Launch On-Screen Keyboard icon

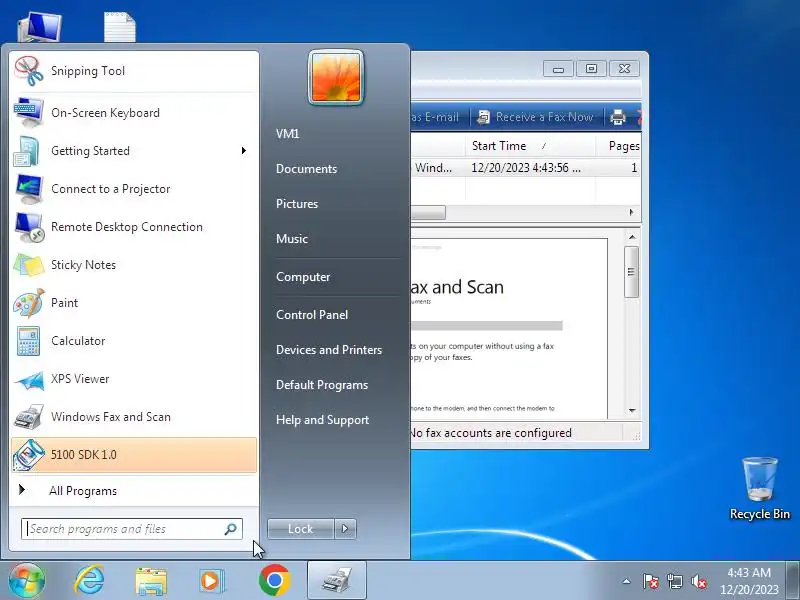tap(29, 112)
